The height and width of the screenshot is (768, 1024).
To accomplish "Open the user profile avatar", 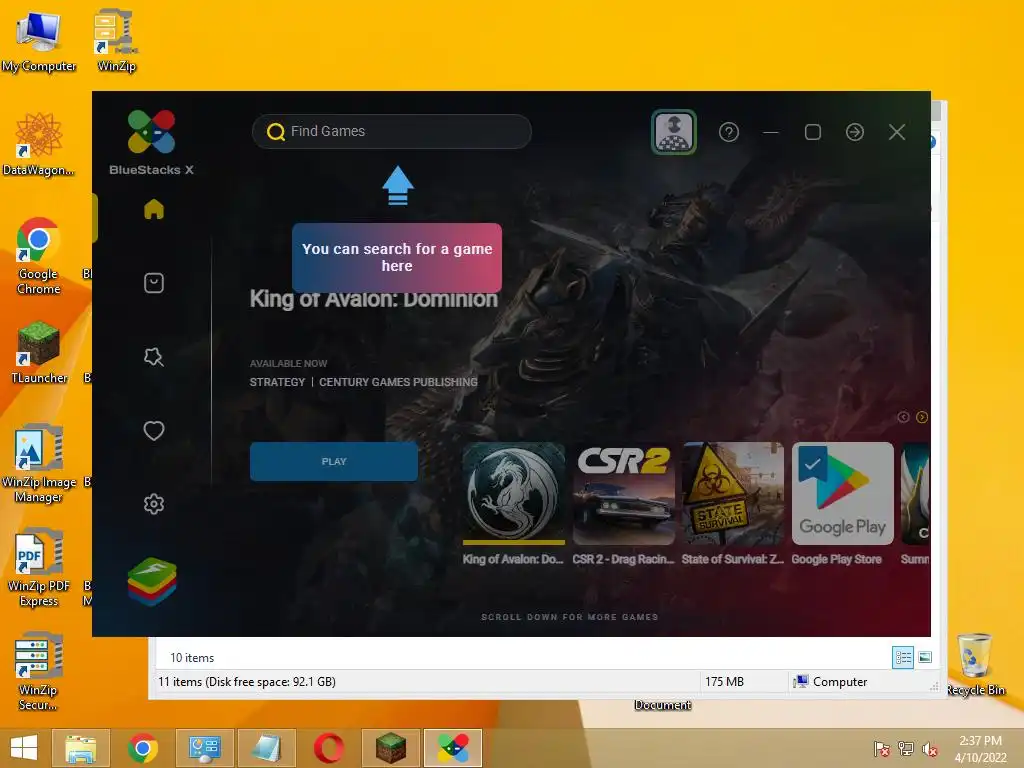I will [x=674, y=132].
